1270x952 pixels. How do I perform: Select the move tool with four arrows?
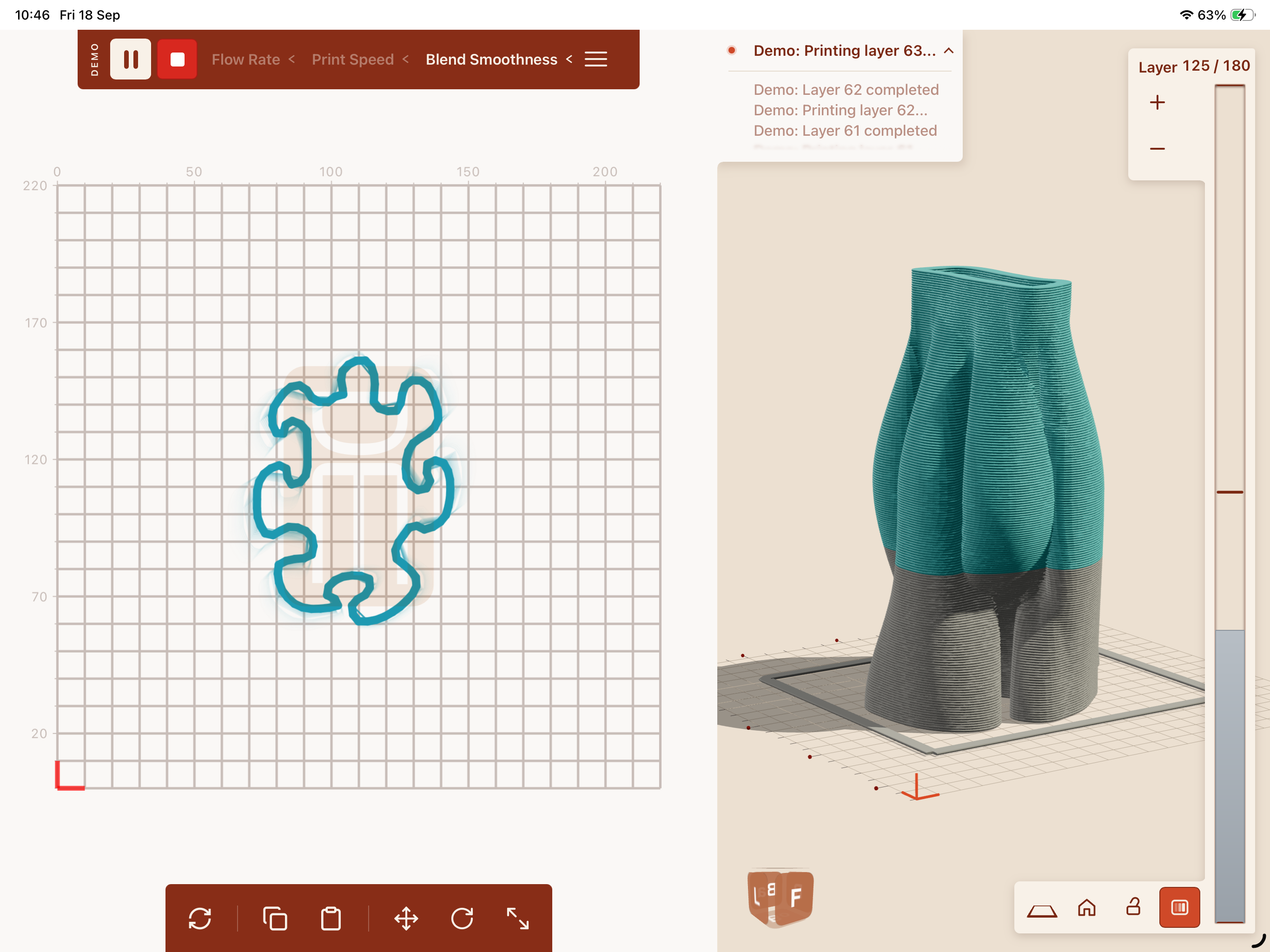406,918
